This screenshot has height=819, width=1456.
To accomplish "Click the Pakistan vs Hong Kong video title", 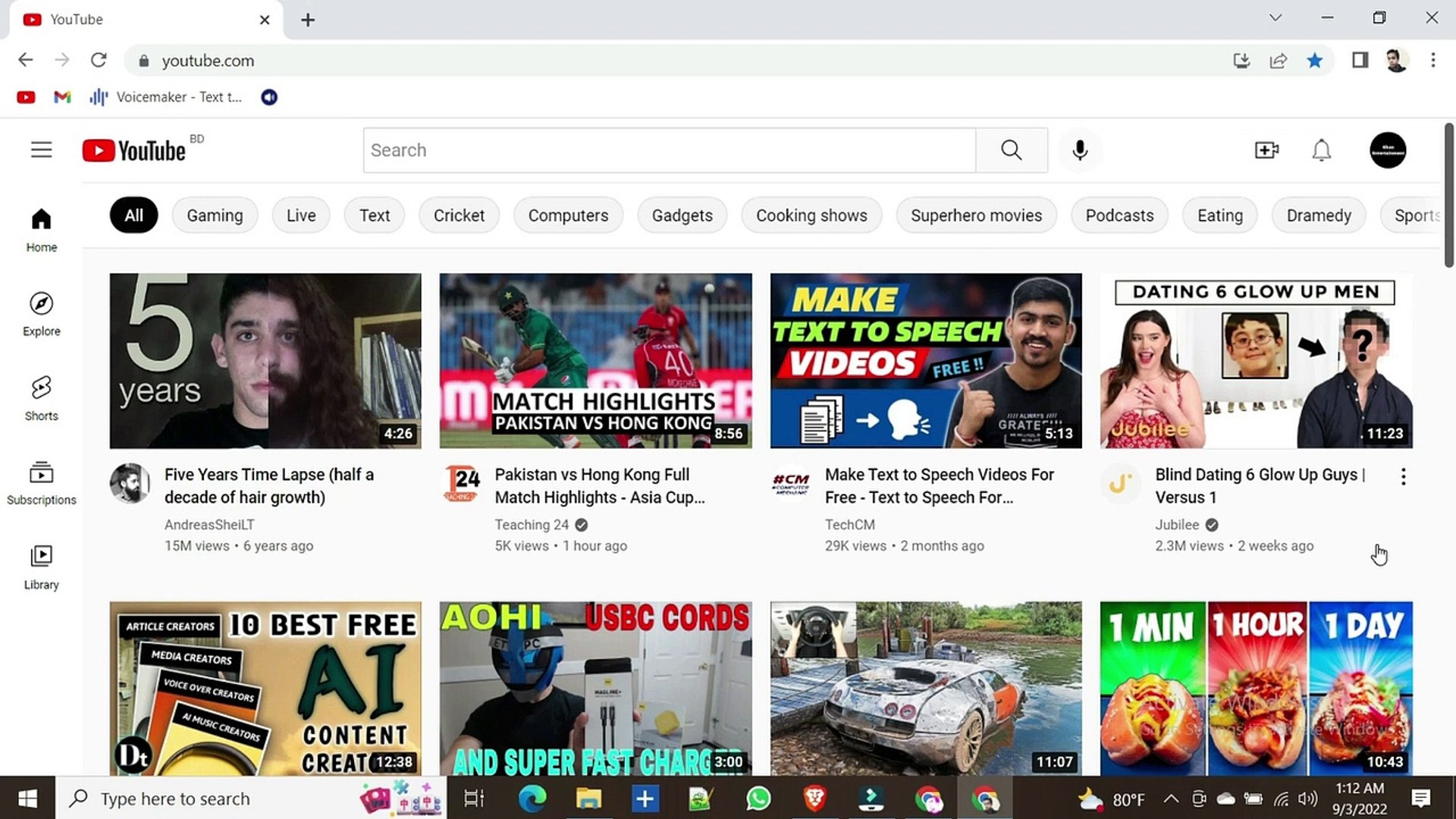I will (599, 485).
